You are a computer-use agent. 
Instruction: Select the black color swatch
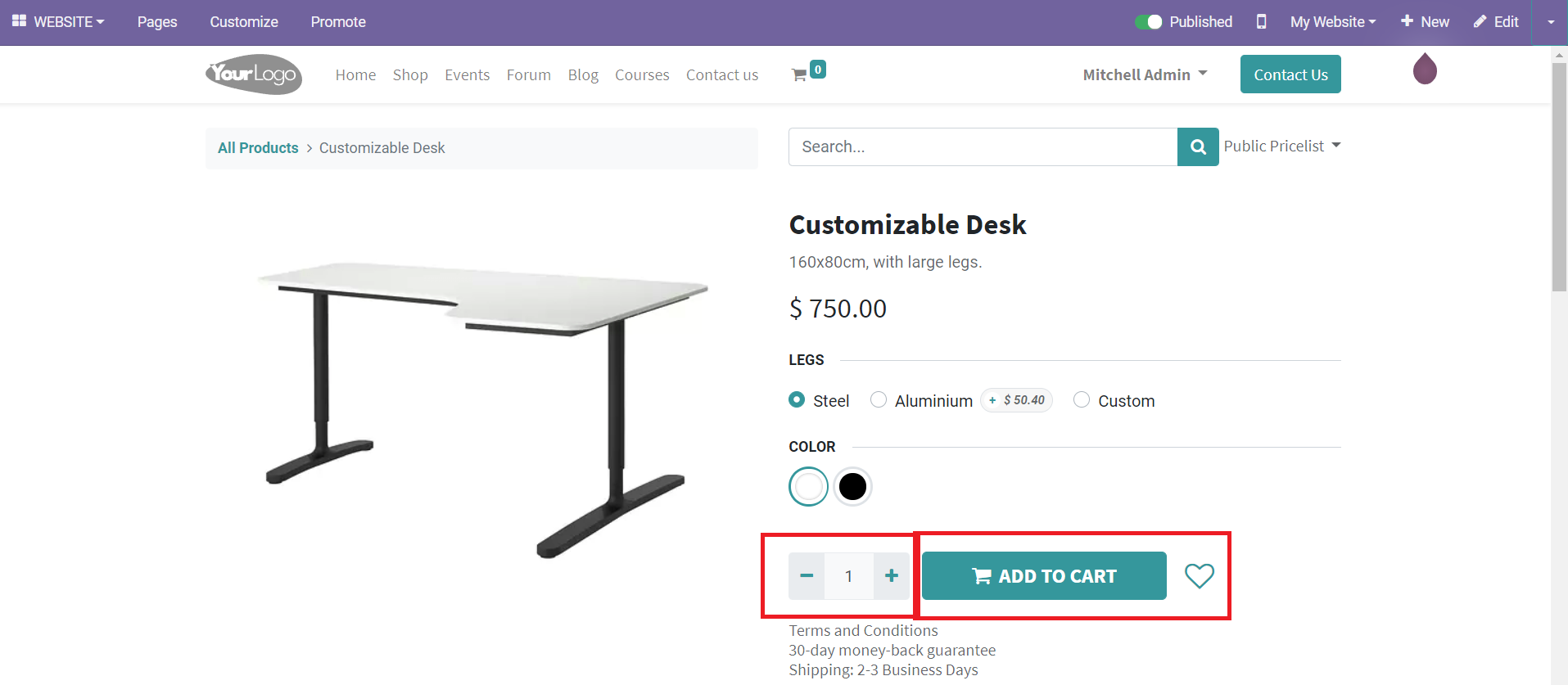(852, 486)
